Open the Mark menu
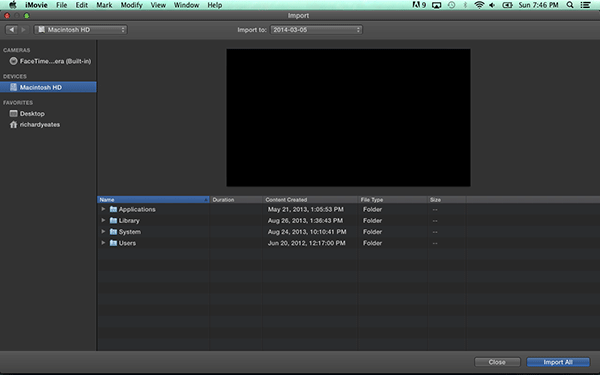 tap(104, 5)
